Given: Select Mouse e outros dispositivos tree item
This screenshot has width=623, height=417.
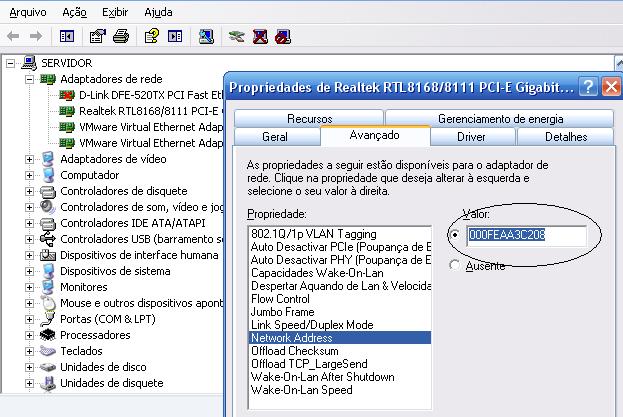Looking at the screenshot, I should 141,303.
